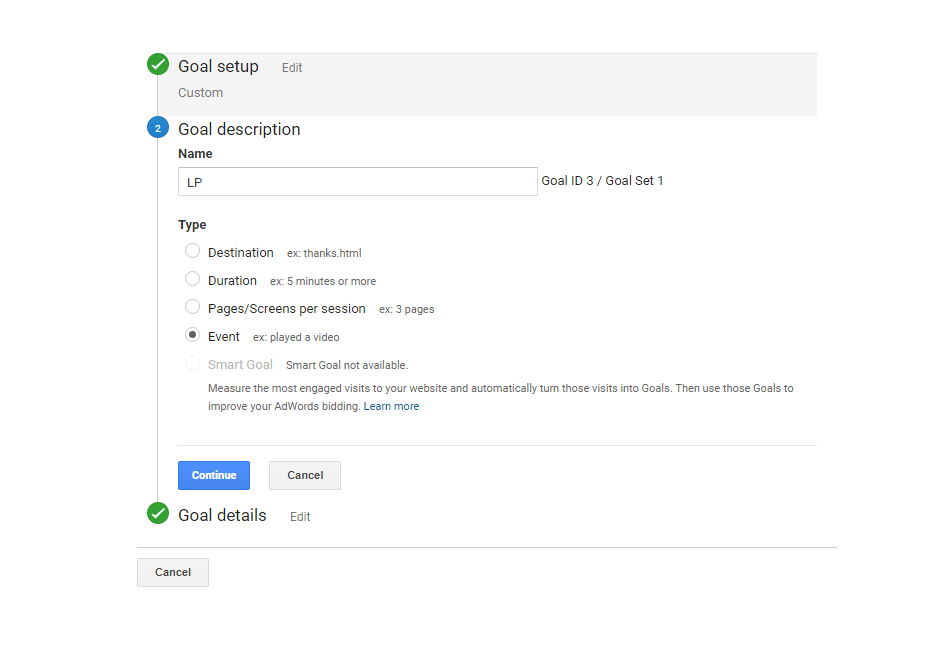Click Cancel next to Continue
Viewport: 951px width, 651px height.
point(305,476)
